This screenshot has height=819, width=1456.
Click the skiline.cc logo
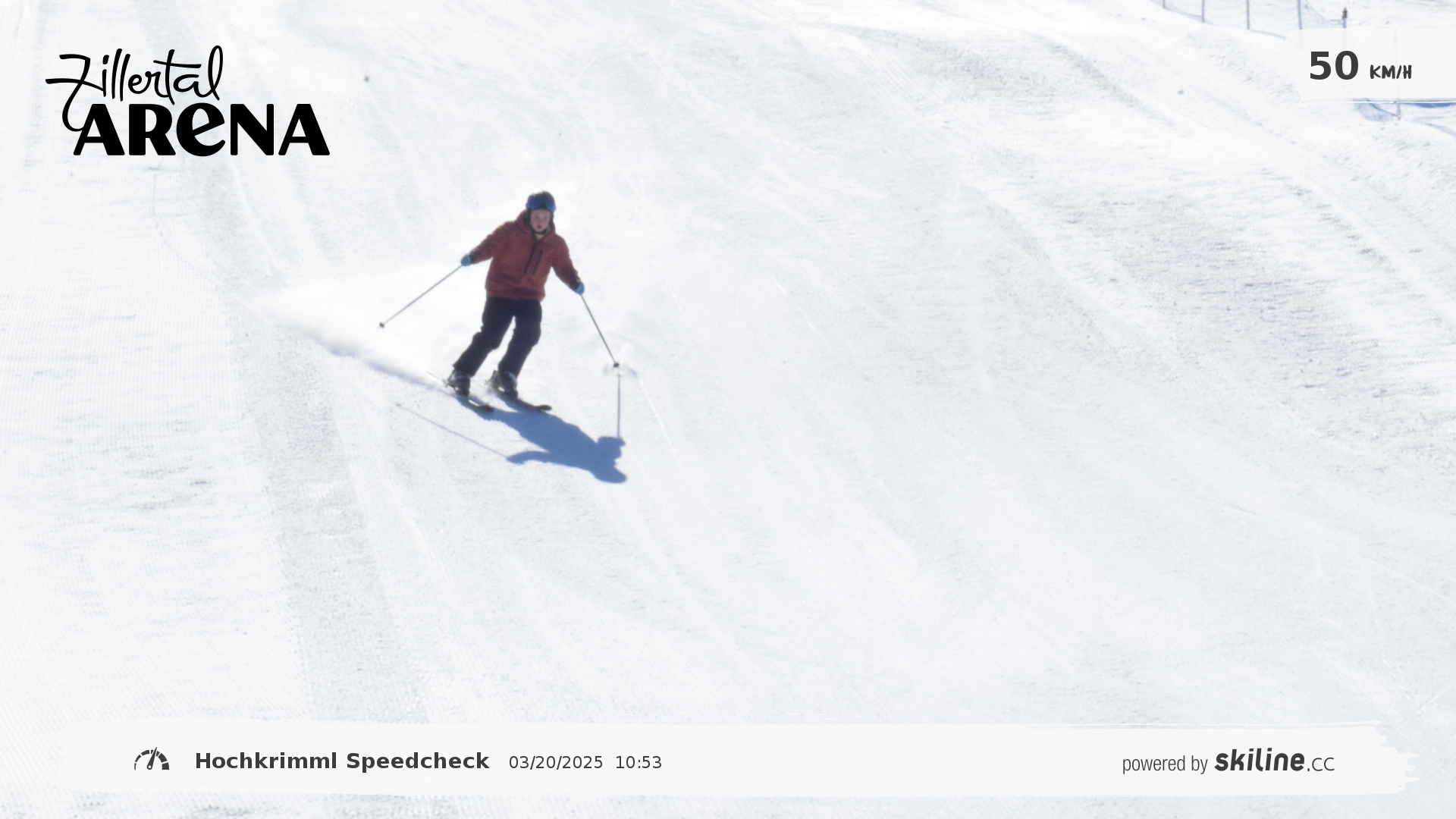1274,761
